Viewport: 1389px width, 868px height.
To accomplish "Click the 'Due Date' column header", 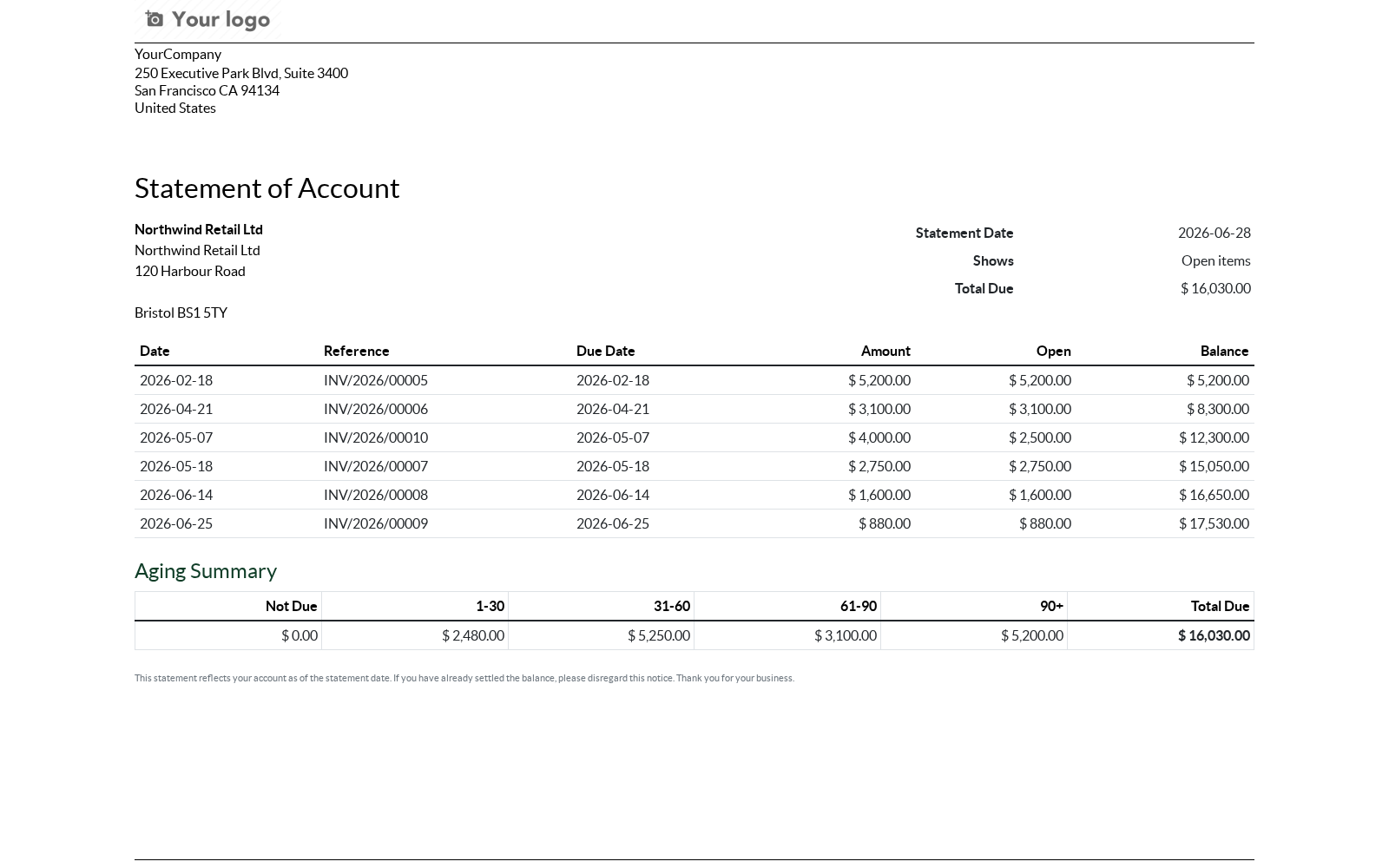I will point(606,351).
